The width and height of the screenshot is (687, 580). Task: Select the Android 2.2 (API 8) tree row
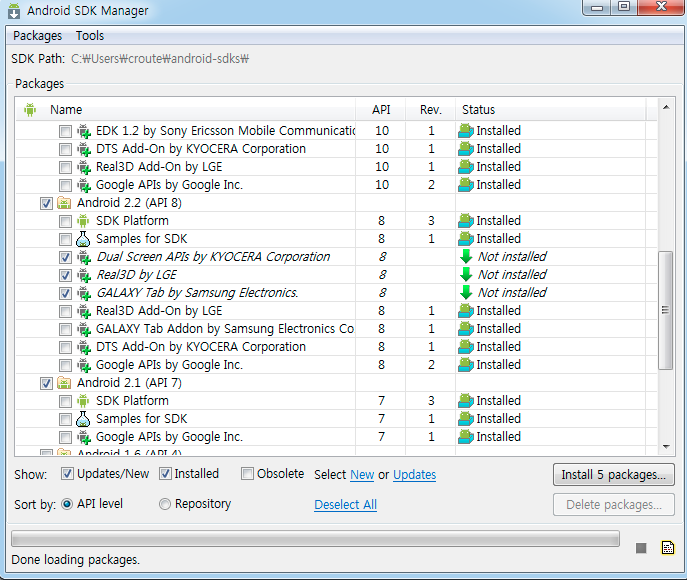(336, 203)
